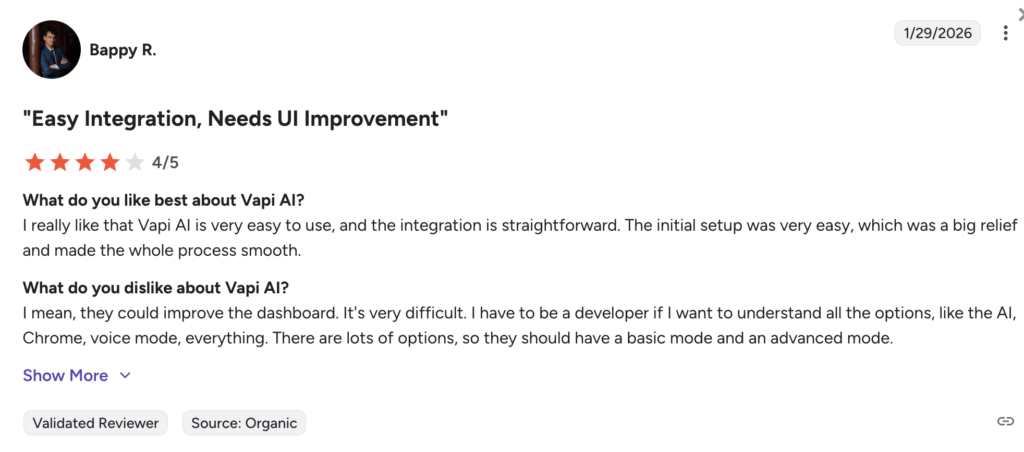Click the "Easy Integration, Needs UI Improvement" title
The height and width of the screenshot is (452, 1024).
[x=235, y=119]
